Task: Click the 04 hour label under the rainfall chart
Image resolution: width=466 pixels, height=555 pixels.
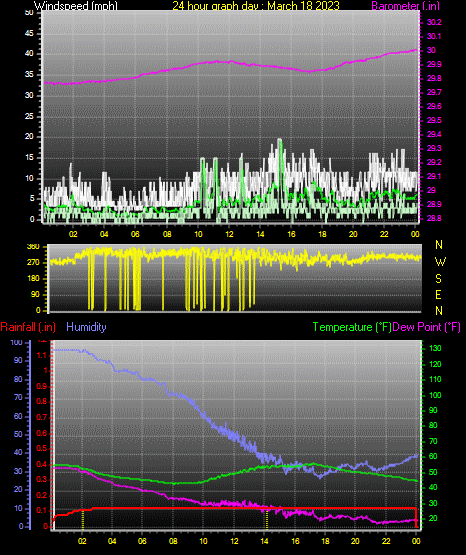Action: [x=112, y=541]
